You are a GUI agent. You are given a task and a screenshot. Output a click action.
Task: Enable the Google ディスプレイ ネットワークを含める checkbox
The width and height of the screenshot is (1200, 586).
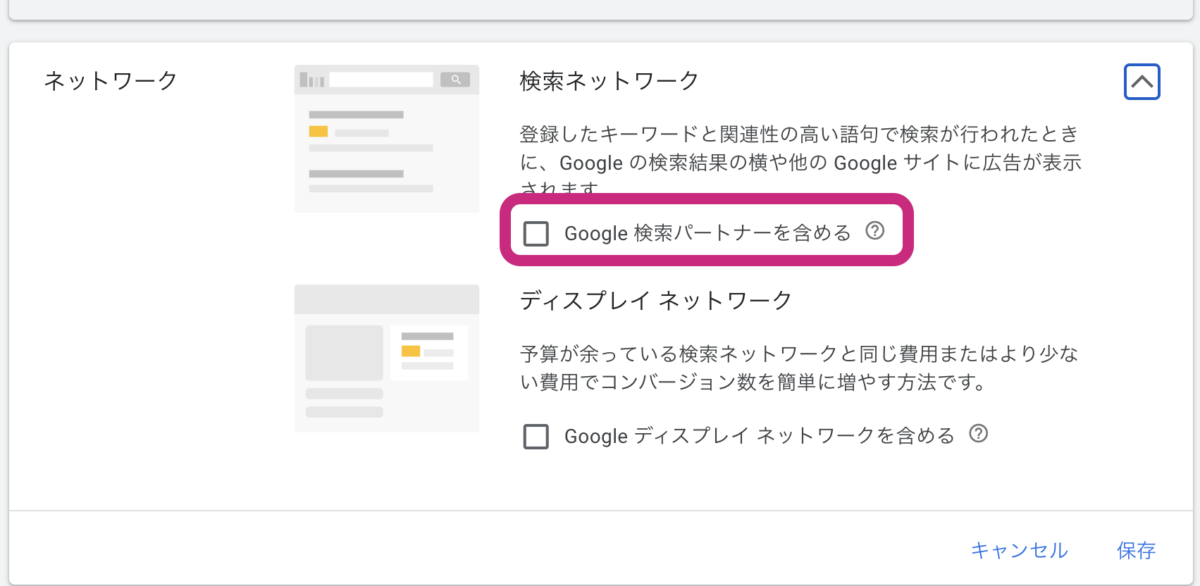(537, 436)
